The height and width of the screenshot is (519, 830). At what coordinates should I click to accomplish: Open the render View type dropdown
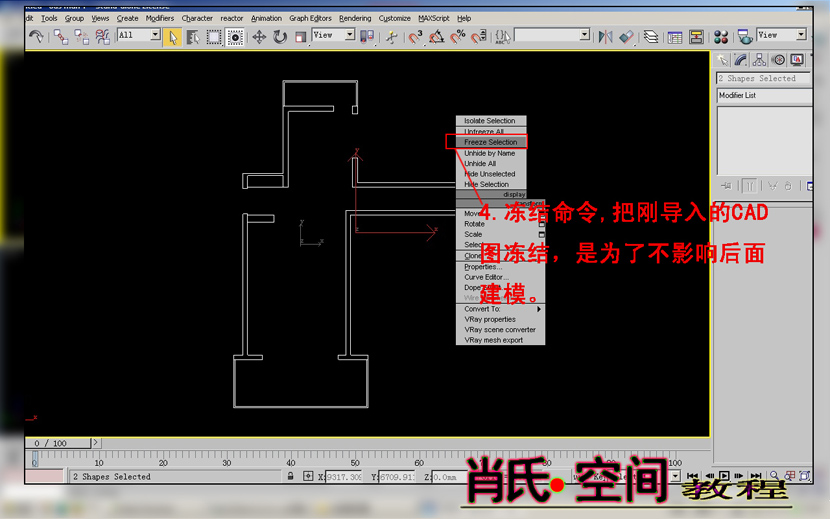click(x=801, y=35)
